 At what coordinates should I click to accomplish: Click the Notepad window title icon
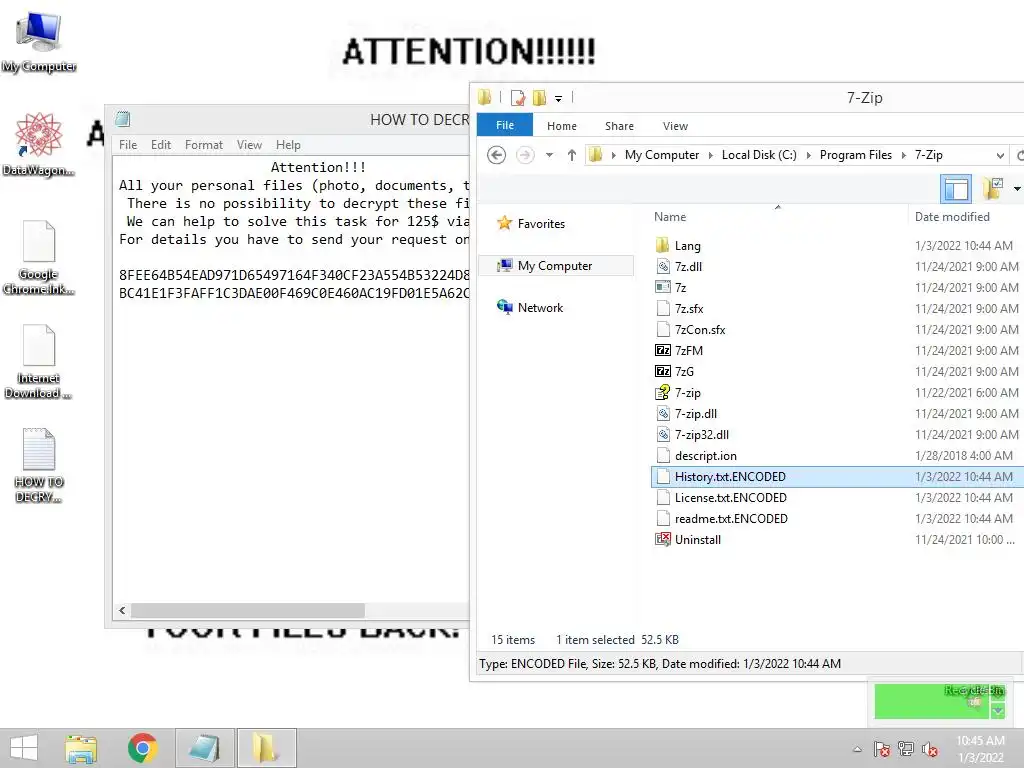point(123,119)
